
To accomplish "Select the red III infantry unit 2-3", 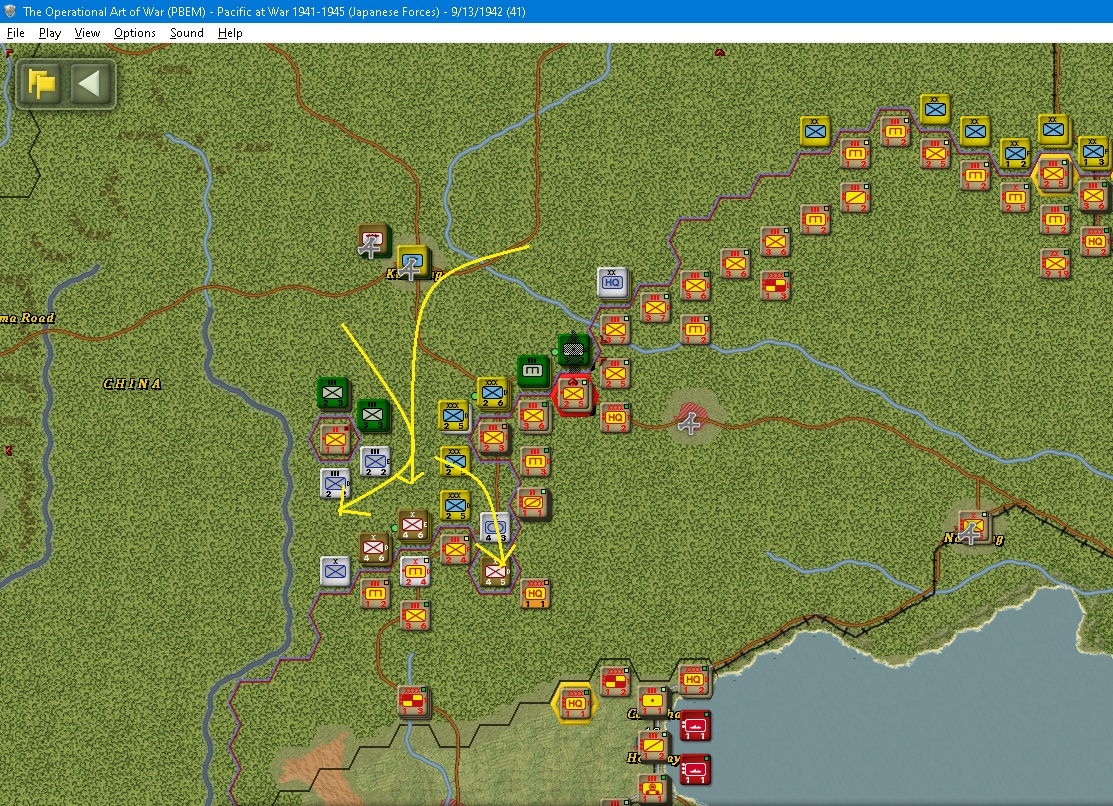I will click(x=493, y=438).
